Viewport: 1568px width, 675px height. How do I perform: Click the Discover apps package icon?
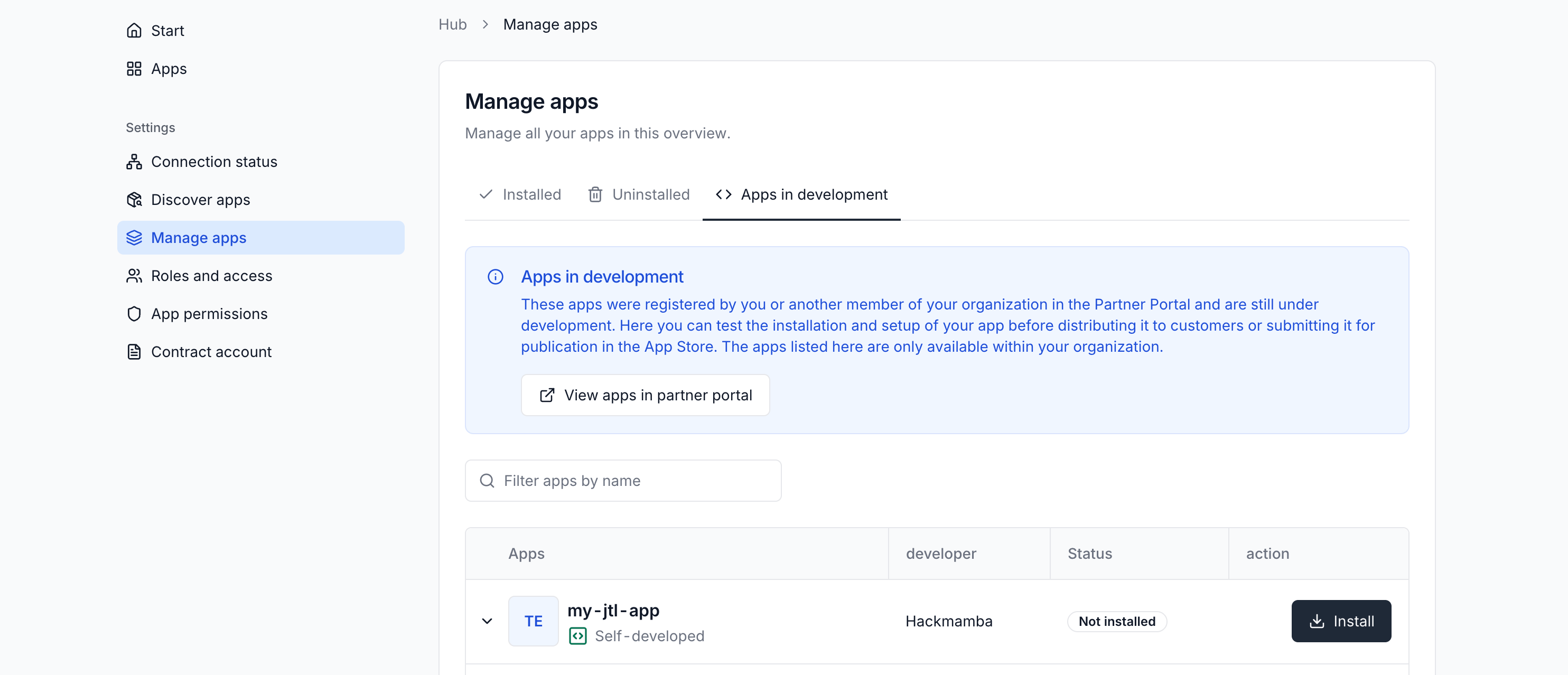(x=134, y=200)
